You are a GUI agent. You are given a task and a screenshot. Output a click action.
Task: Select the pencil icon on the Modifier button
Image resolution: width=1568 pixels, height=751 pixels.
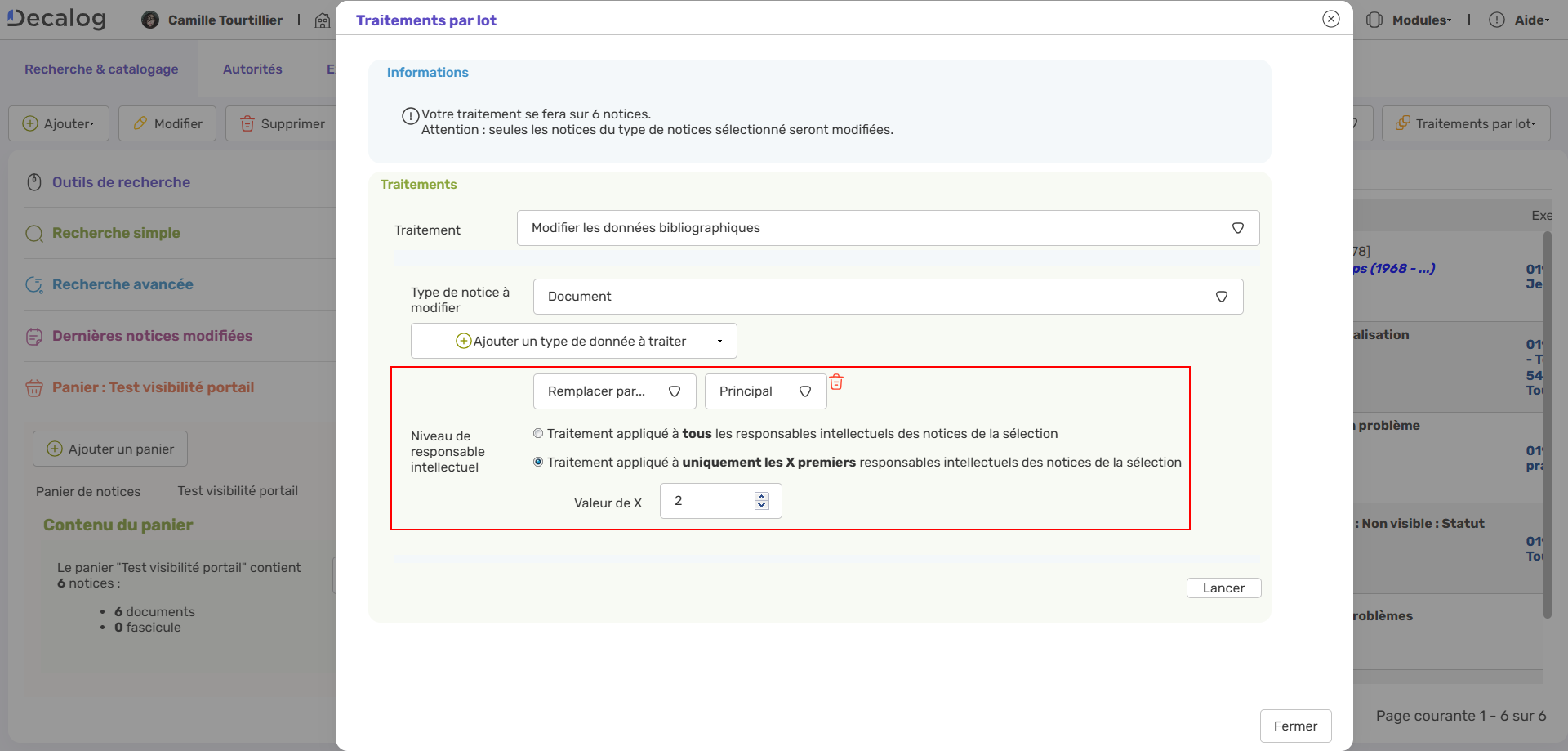tap(140, 123)
